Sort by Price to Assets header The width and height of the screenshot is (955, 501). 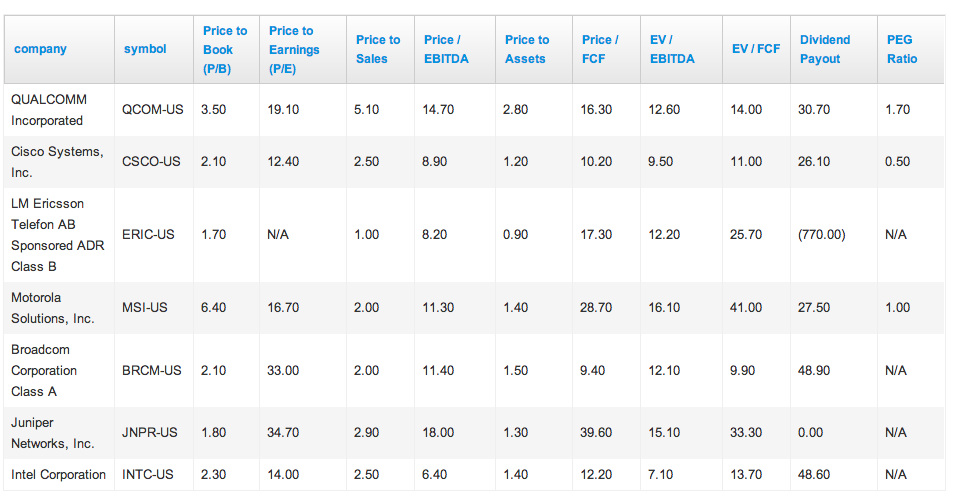point(527,49)
